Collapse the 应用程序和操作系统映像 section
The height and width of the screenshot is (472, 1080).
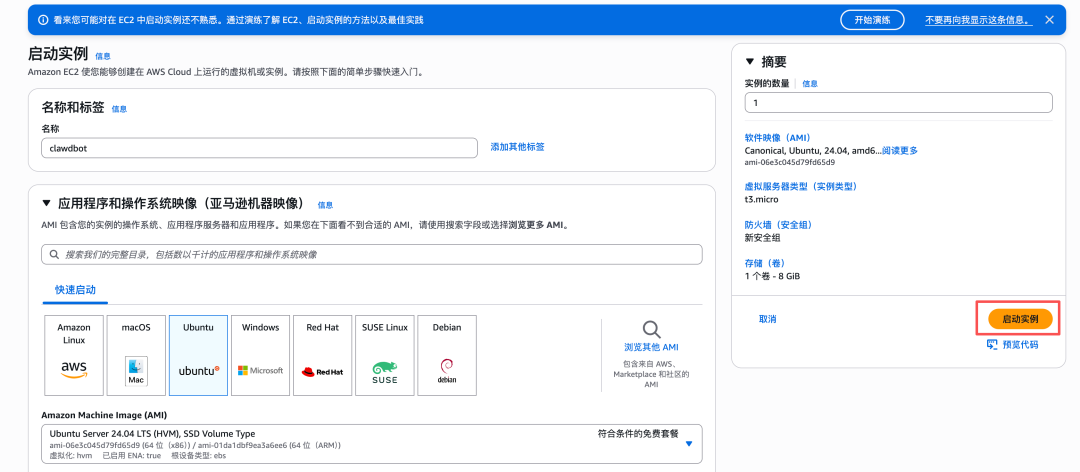click(x=46, y=203)
